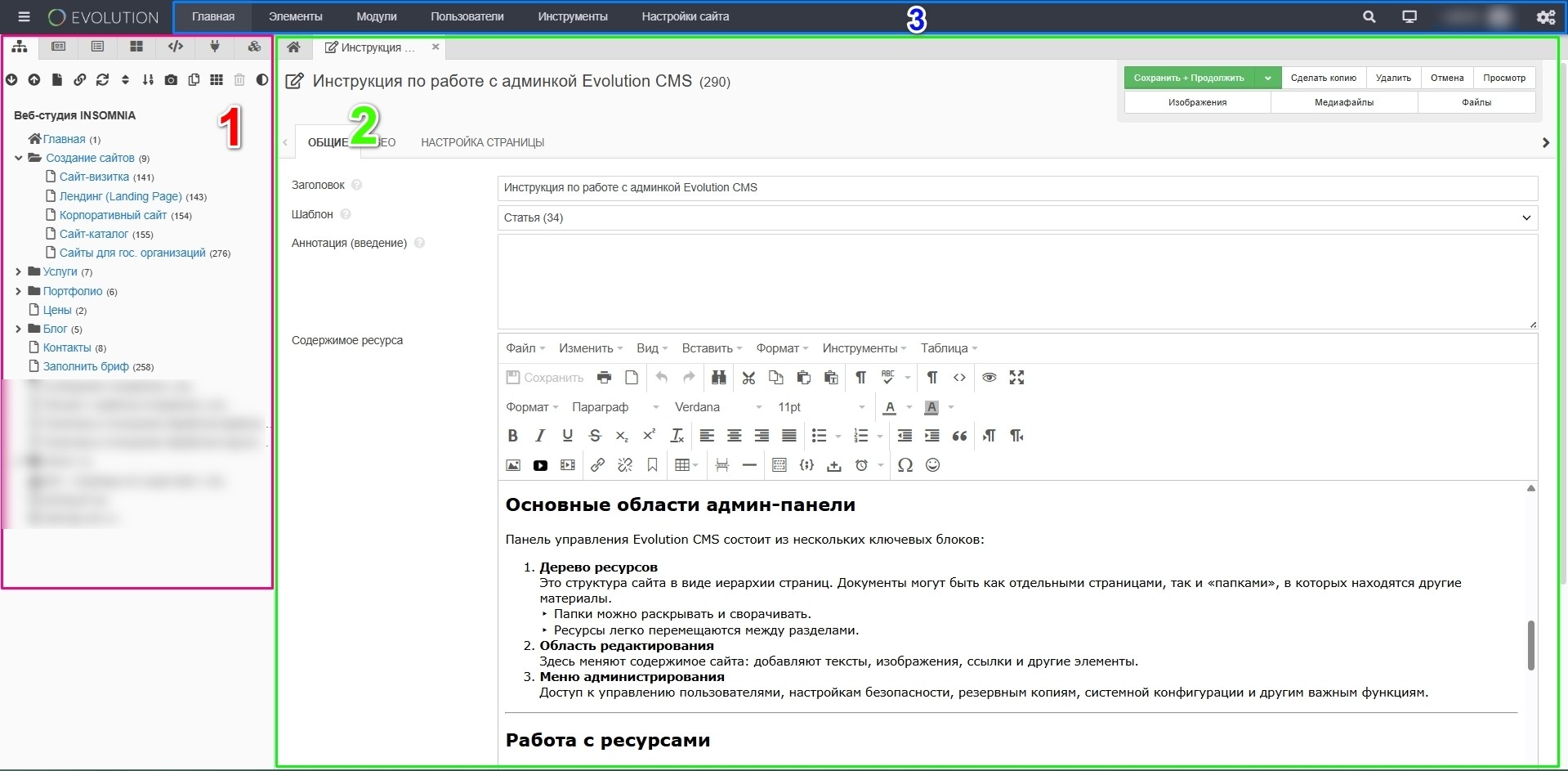Toggle bold formatting
1568x771 pixels.
[512, 436]
